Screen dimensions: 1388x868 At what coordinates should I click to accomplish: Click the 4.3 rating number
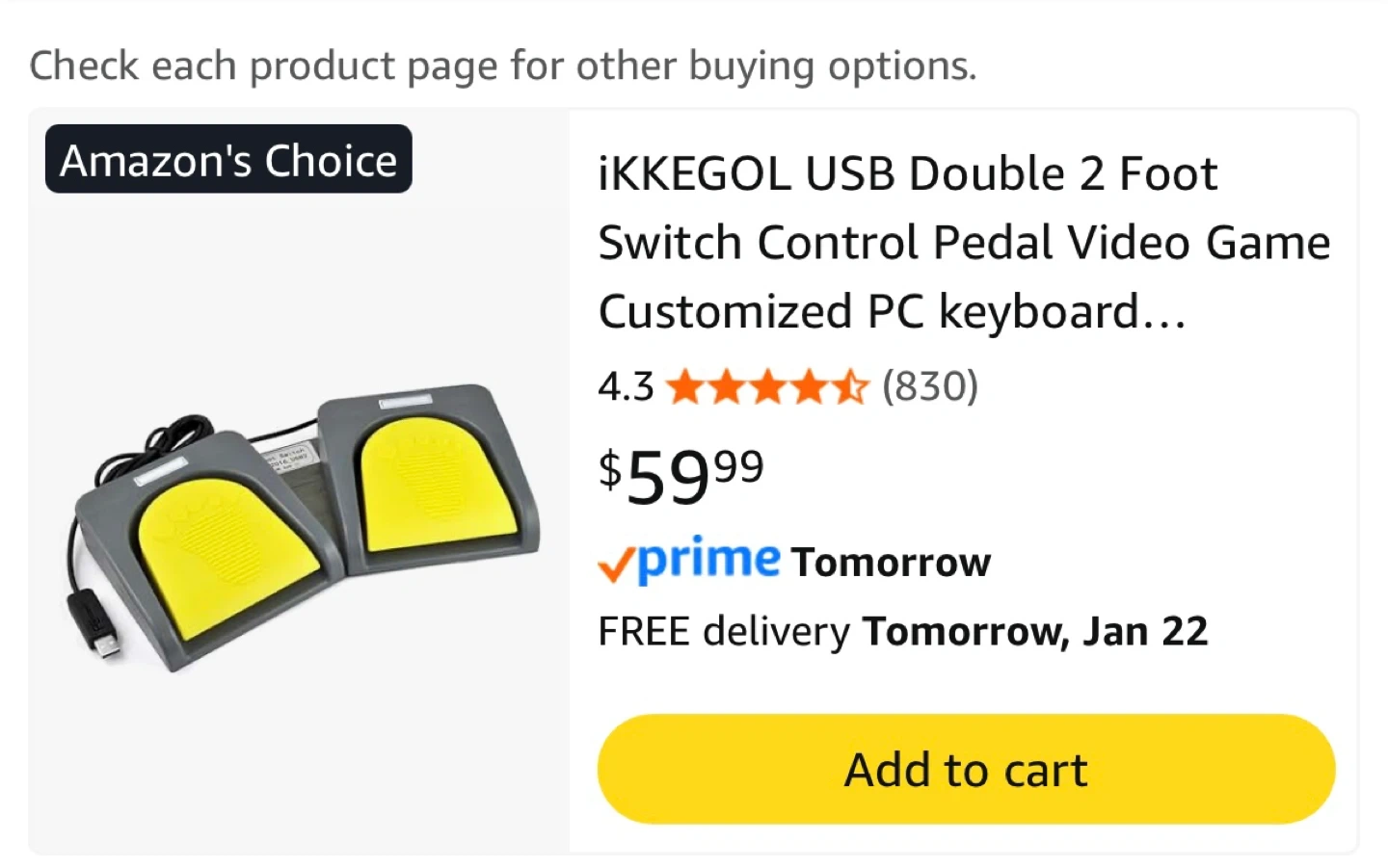point(626,387)
